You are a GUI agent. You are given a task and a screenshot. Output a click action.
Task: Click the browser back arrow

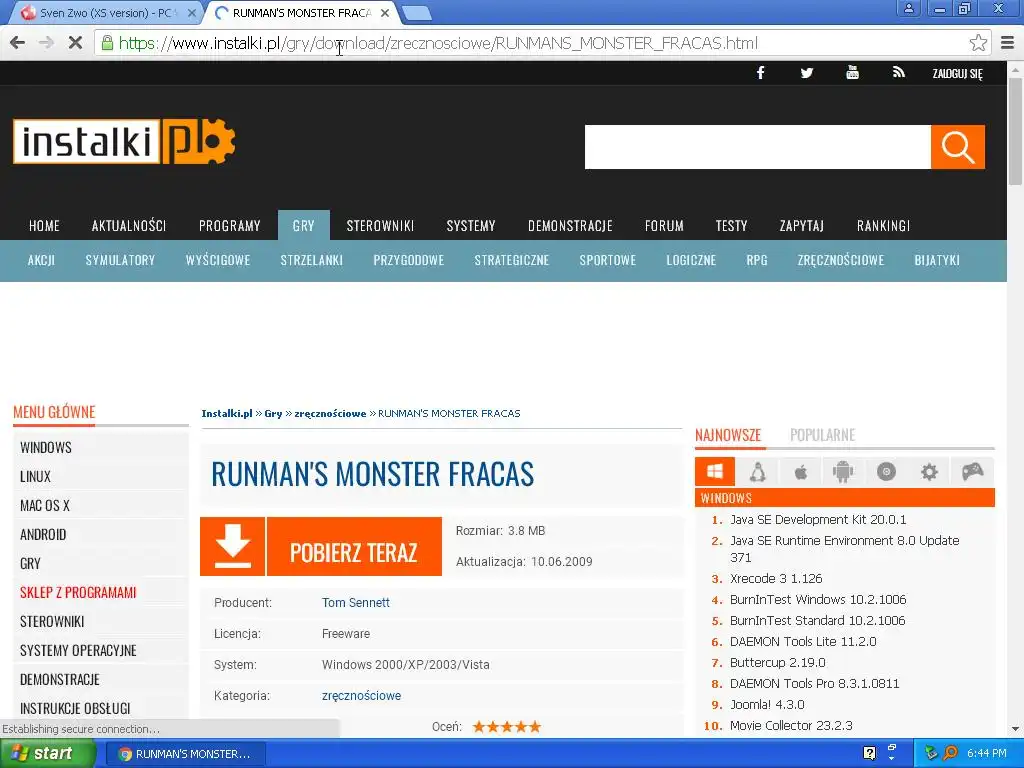coord(18,43)
